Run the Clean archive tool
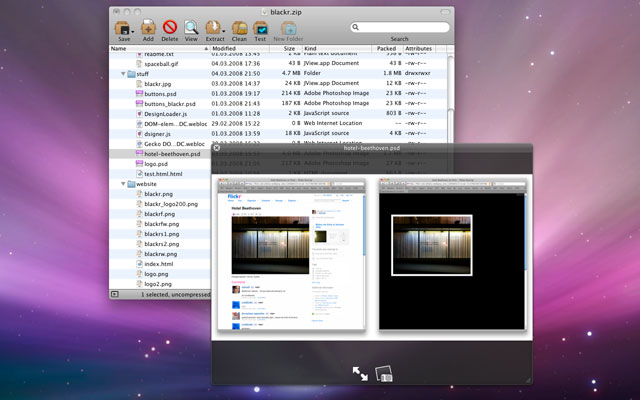Screen dimensions: 640x400 click(x=239, y=27)
